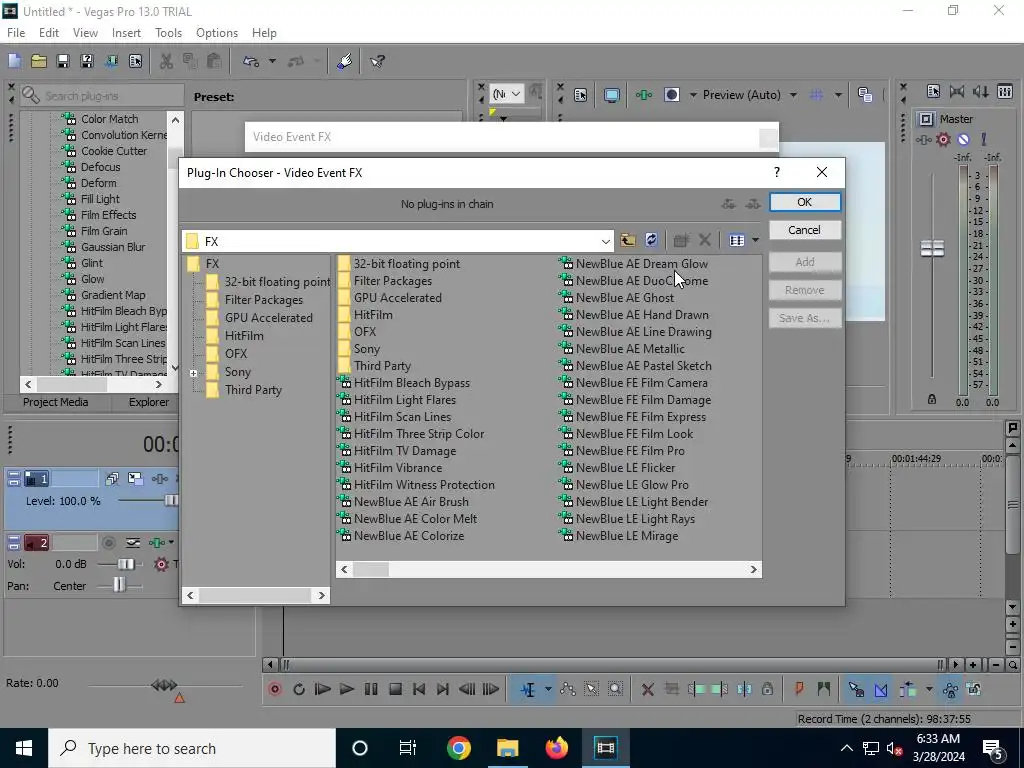Click the Stop button in the transport bar

(x=395, y=689)
